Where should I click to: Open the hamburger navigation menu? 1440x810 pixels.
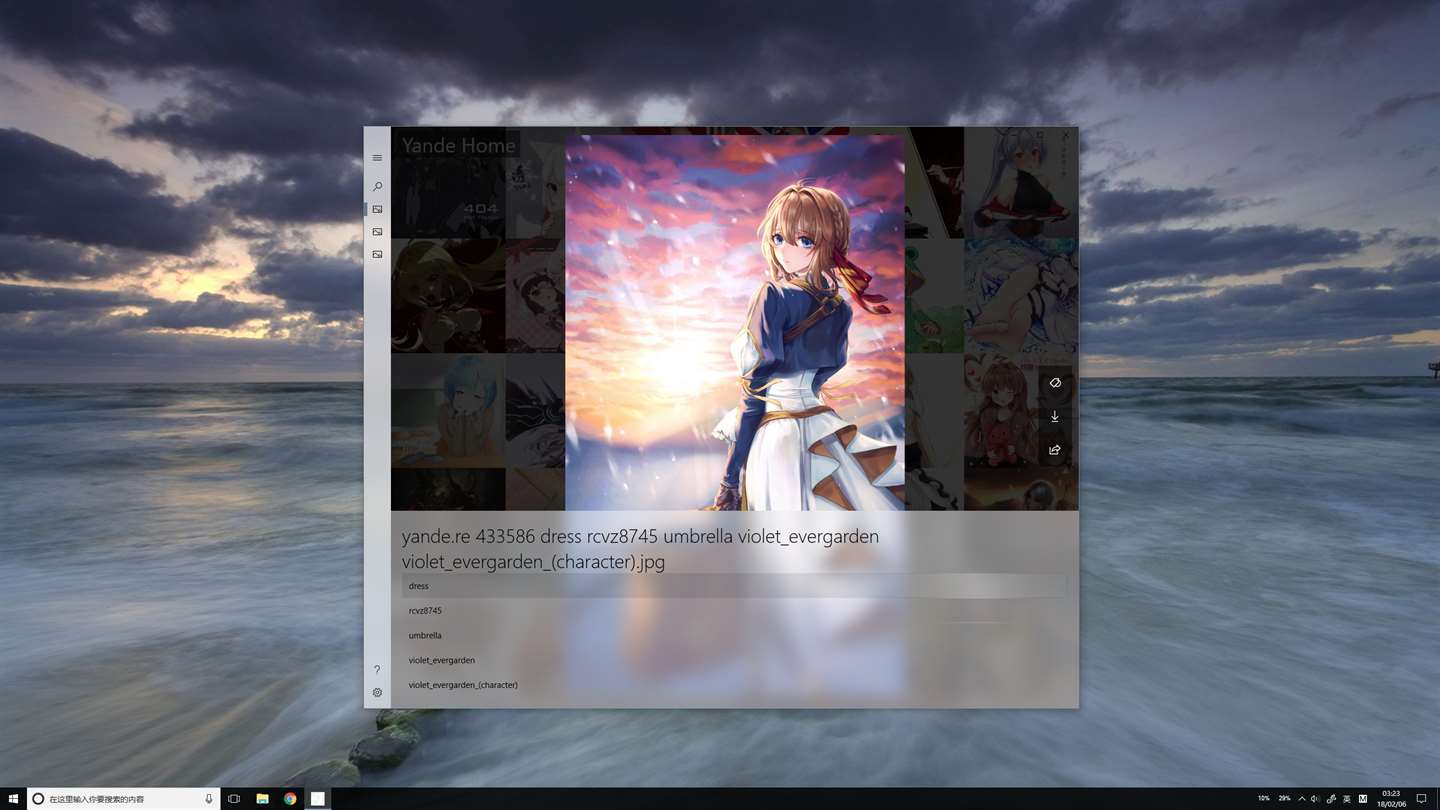click(377, 158)
